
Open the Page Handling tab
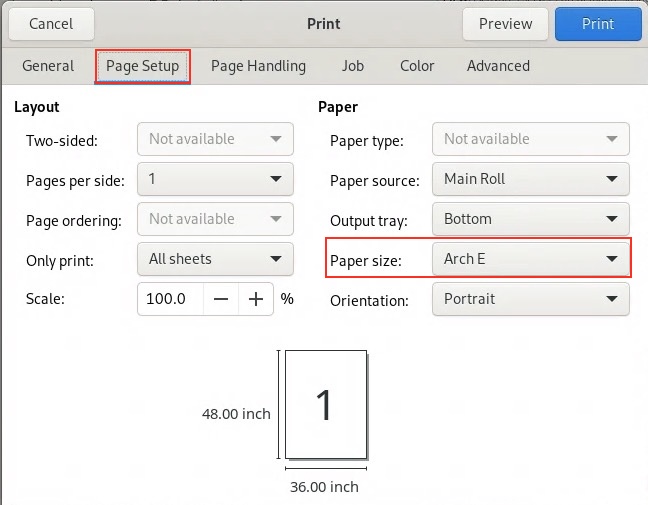[x=258, y=66]
